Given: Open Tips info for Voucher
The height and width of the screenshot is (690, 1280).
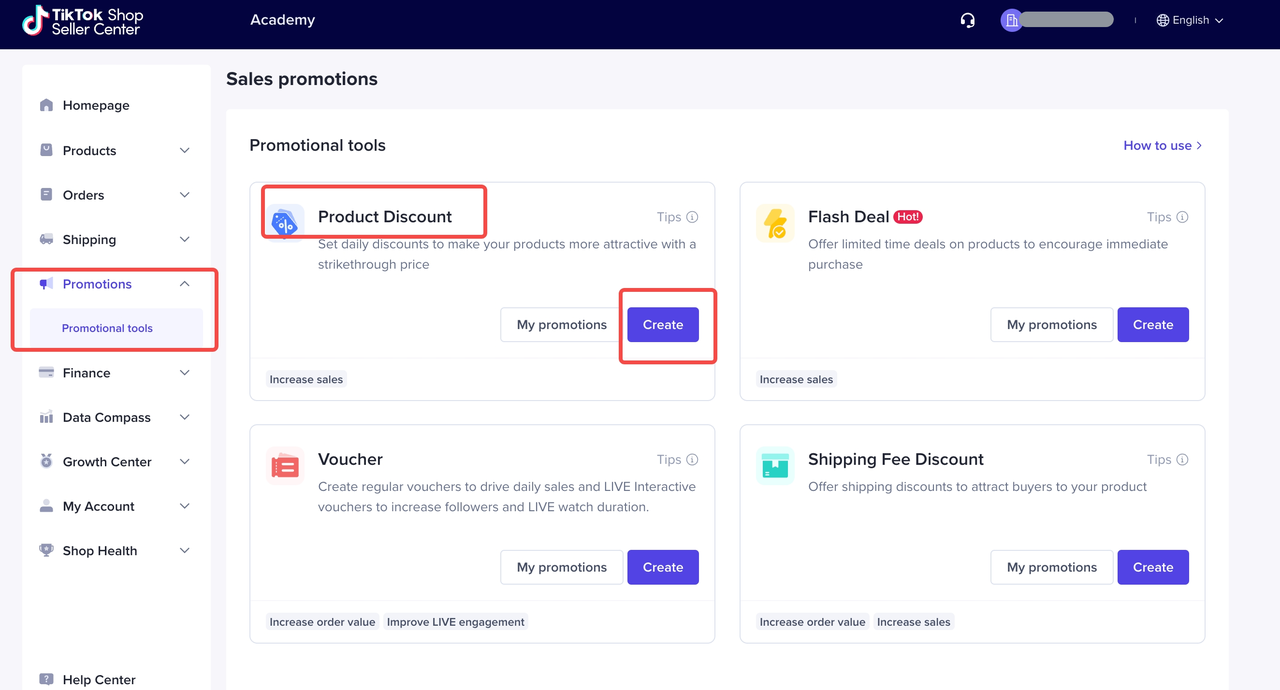Looking at the screenshot, I should (x=677, y=460).
